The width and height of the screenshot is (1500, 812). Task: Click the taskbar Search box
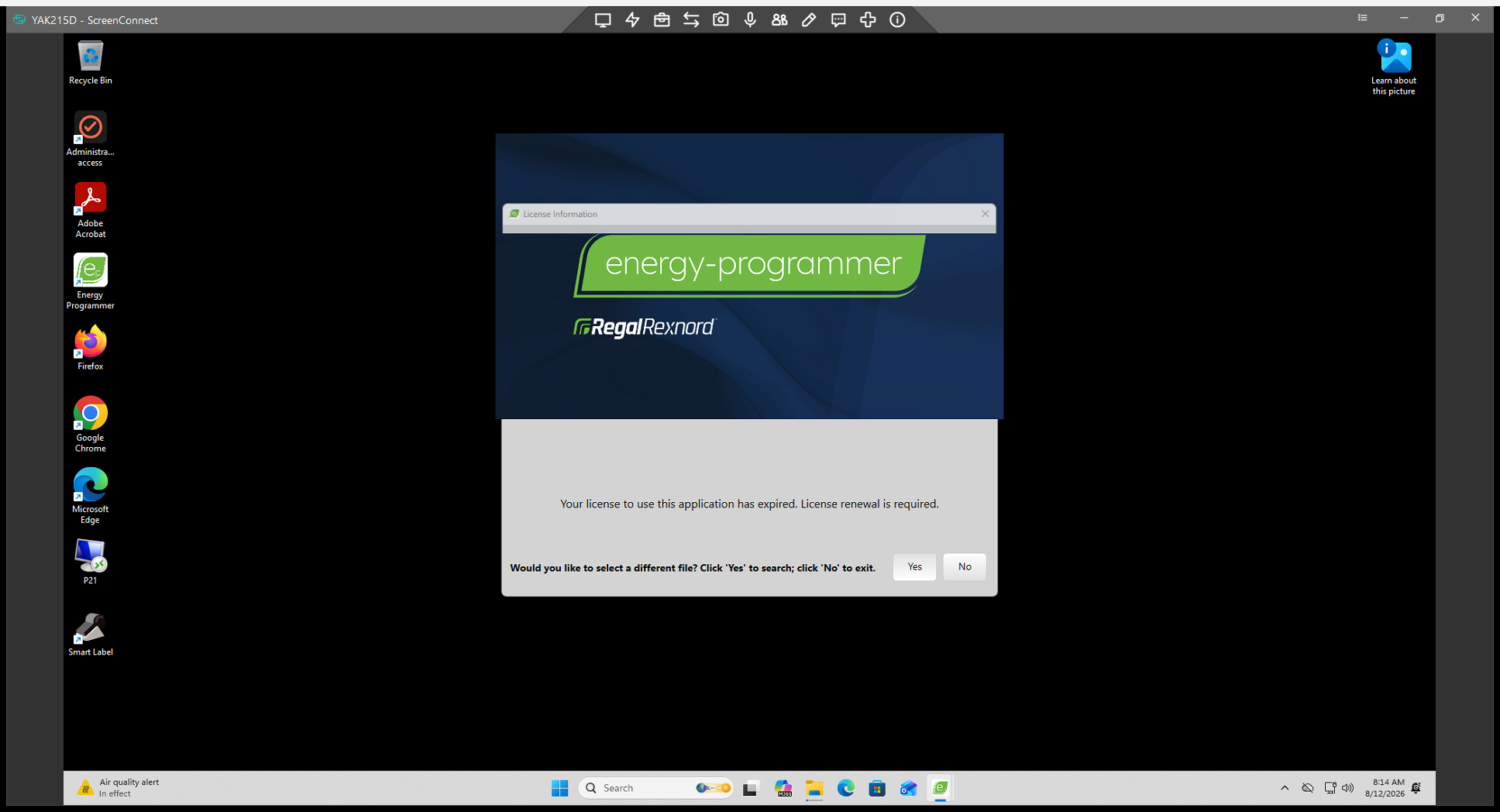pyautogui.click(x=655, y=788)
